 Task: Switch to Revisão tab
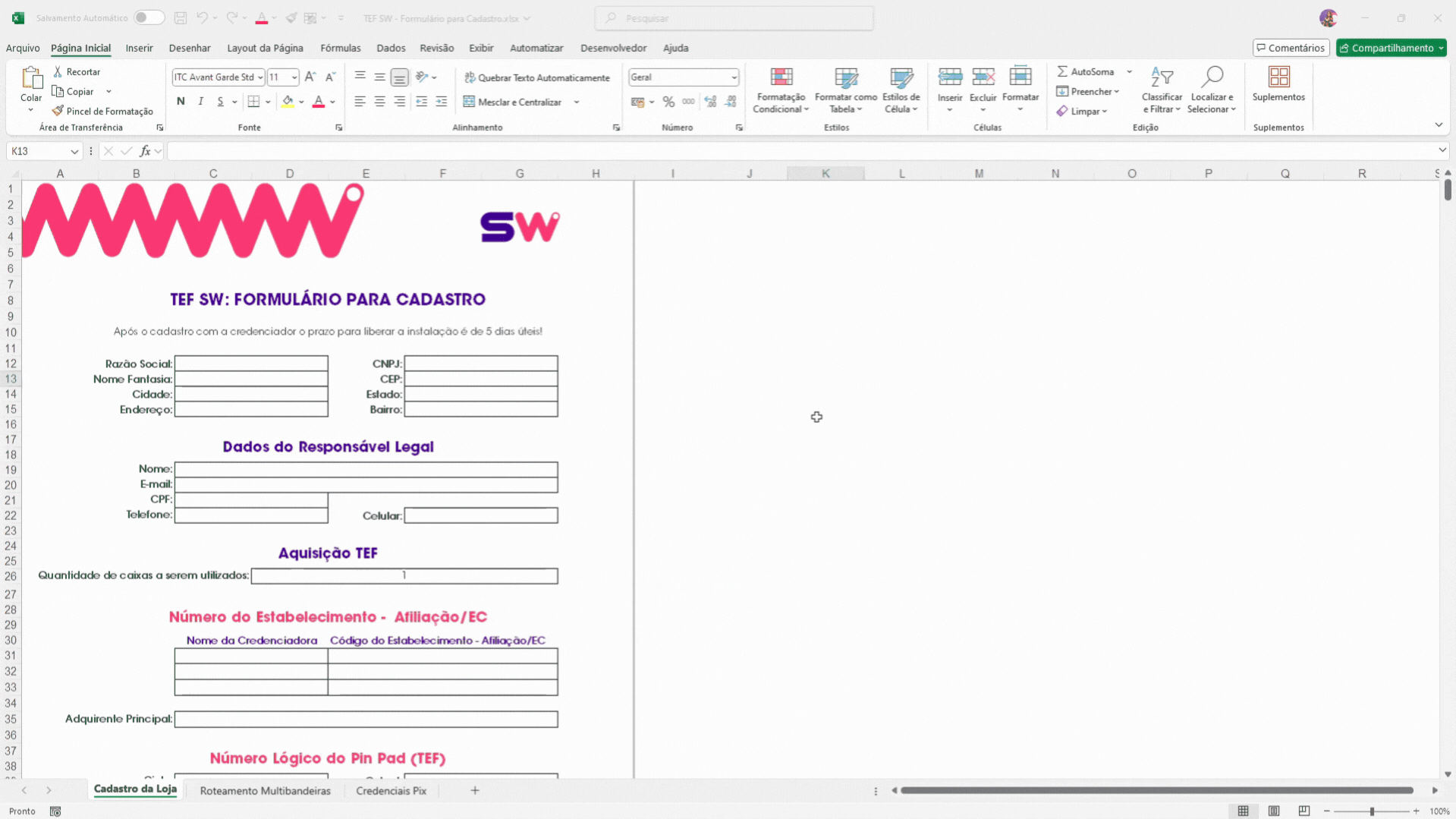point(437,48)
